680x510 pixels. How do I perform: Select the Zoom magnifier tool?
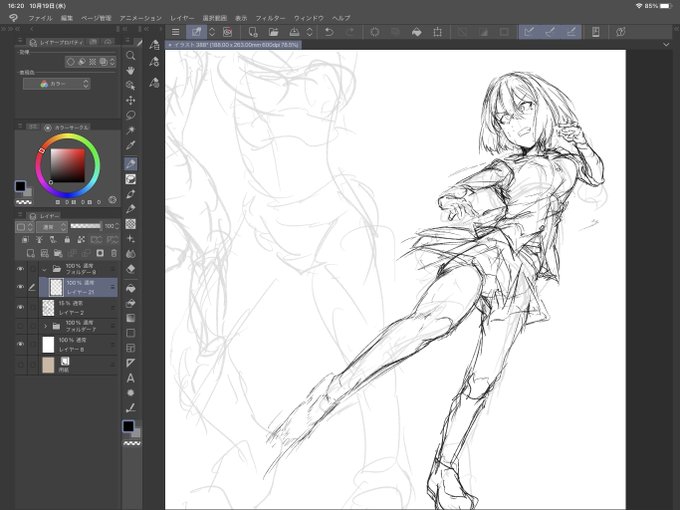[130, 56]
